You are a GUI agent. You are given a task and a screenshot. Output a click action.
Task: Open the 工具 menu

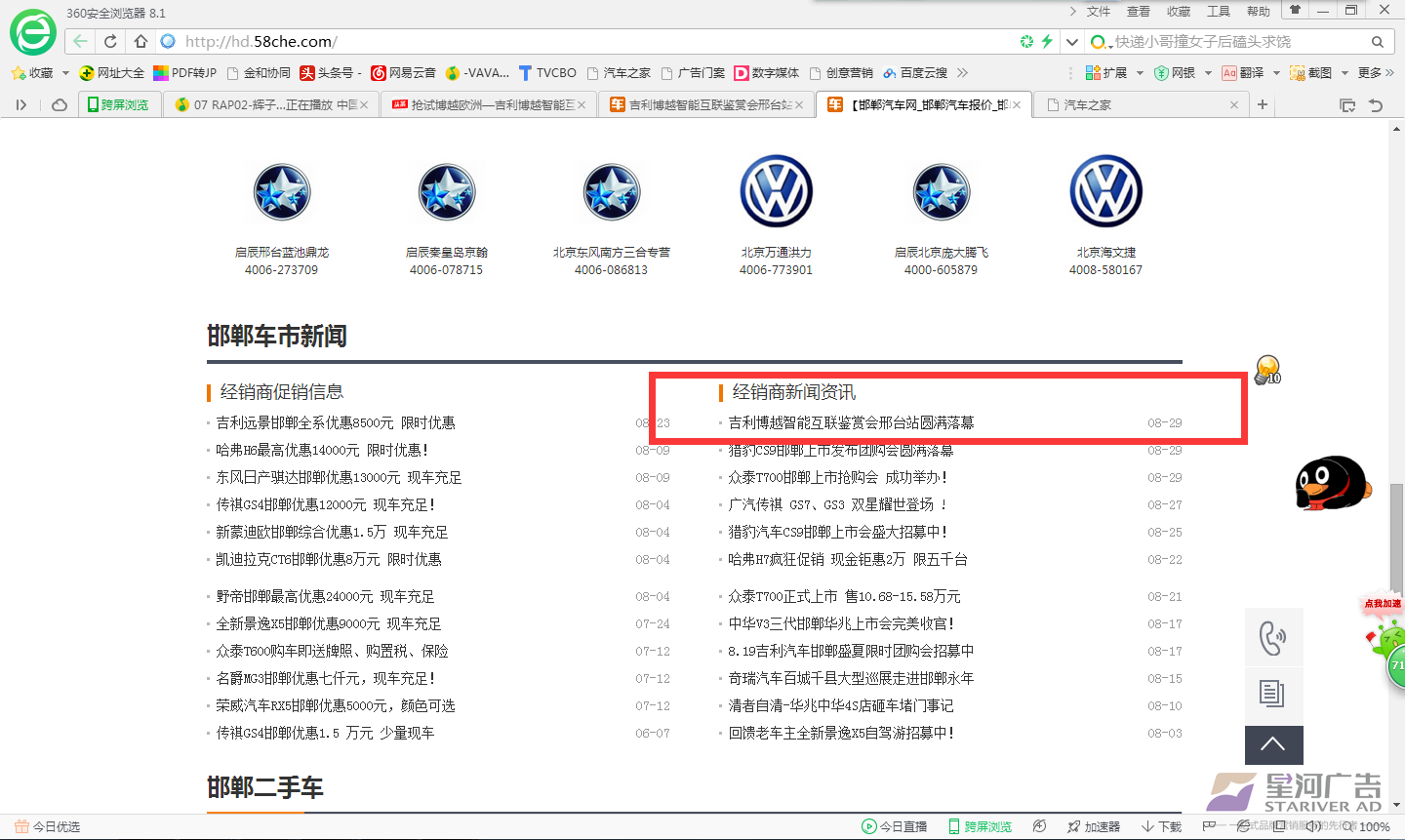coord(1218,12)
